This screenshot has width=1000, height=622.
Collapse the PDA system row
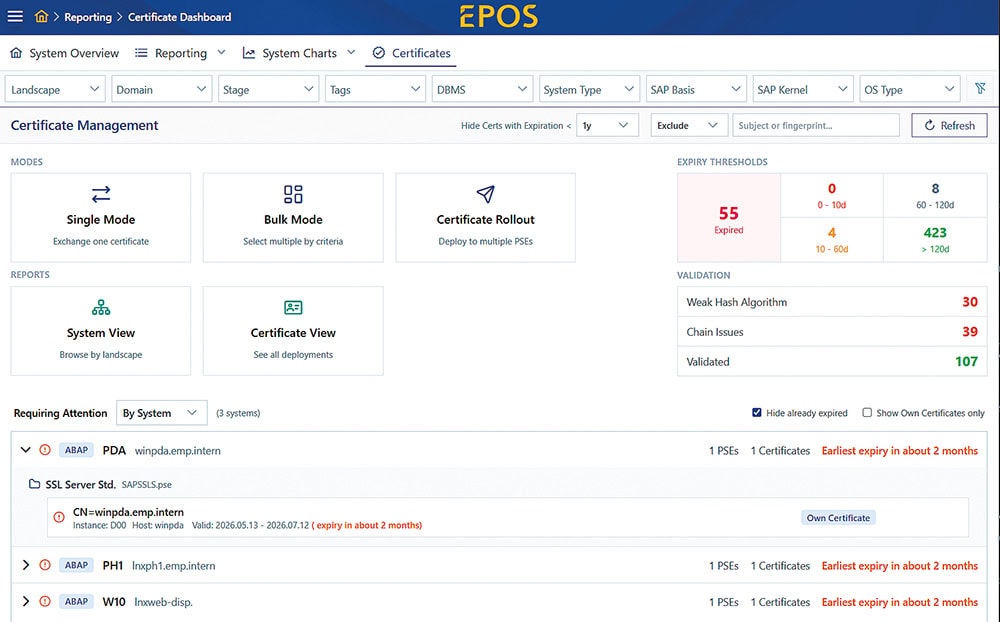tap(26, 450)
